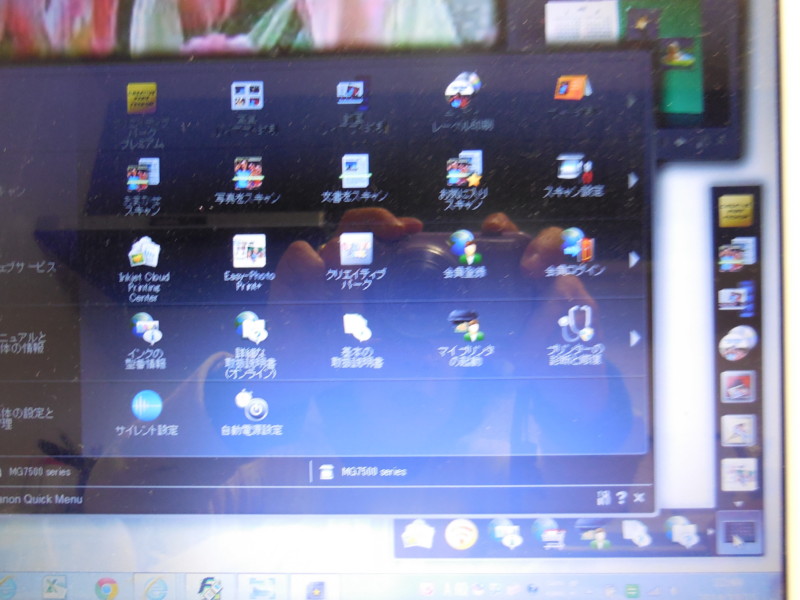800x600 pixels.
Task: Click person icon in horizontal shortcut bar
Action: pyautogui.click(x=594, y=535)
